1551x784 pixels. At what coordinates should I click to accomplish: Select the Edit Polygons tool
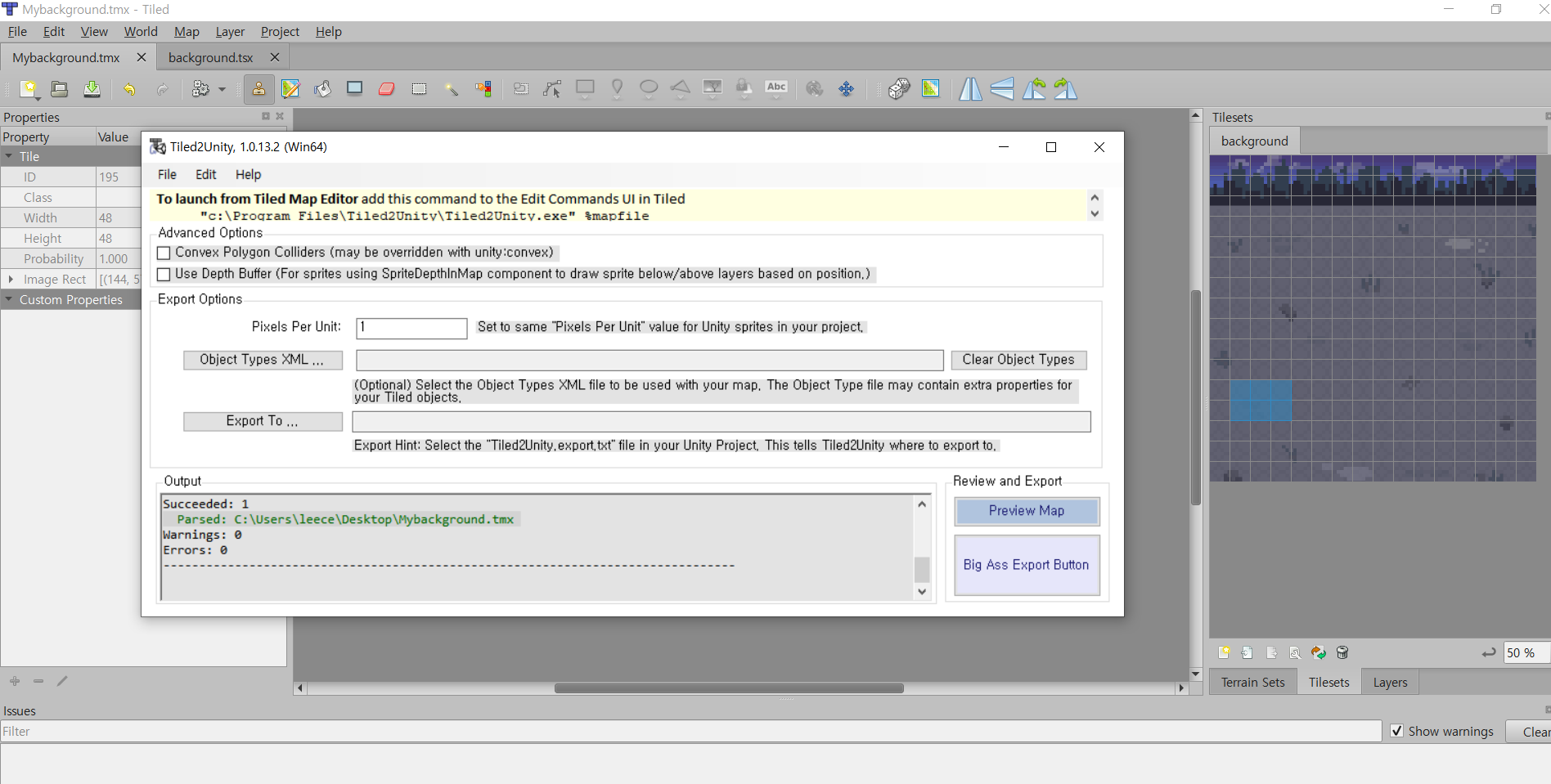point(552,89)
